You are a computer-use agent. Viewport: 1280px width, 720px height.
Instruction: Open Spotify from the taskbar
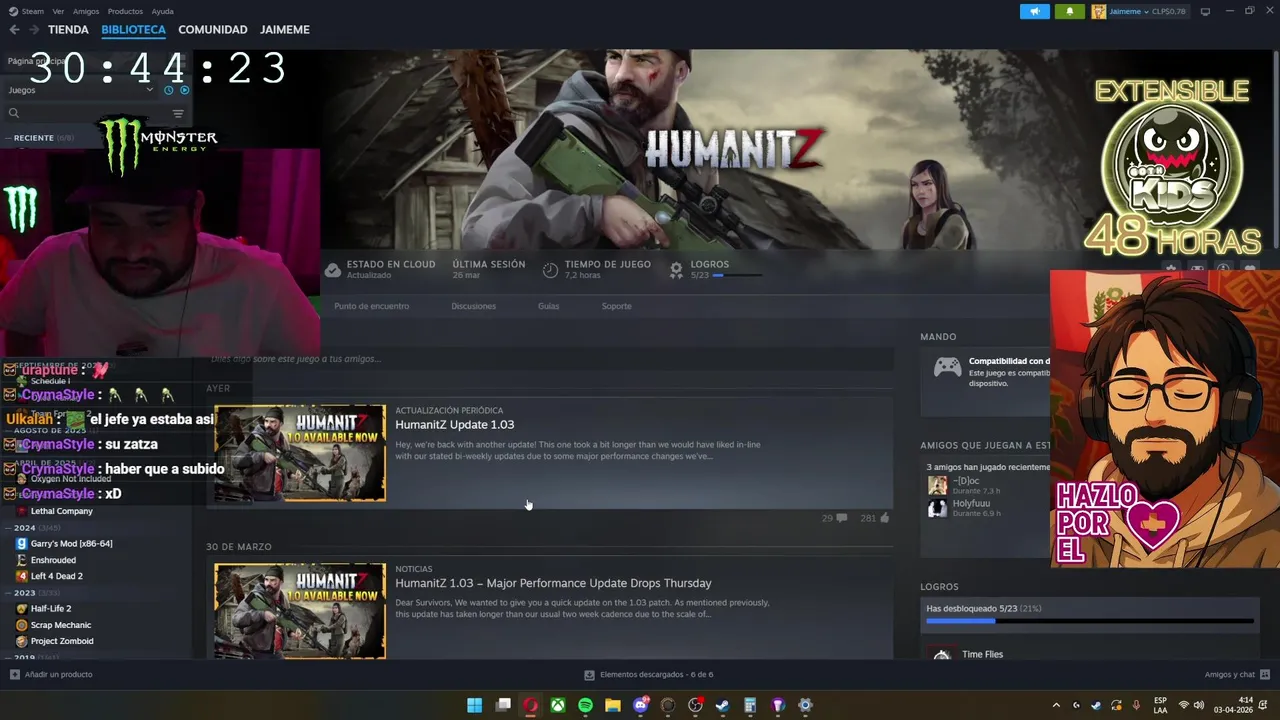click(585, 705)
